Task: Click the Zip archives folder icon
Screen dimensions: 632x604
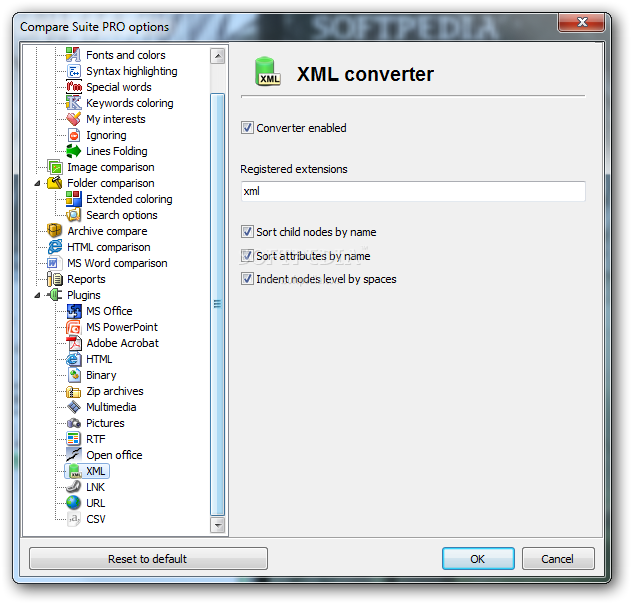Action: (x=73, y=391)
